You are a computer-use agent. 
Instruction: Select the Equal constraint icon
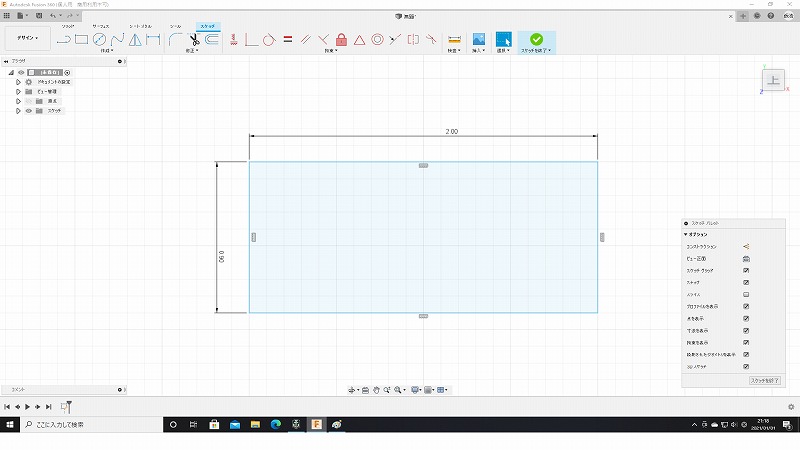click(287, 40)
